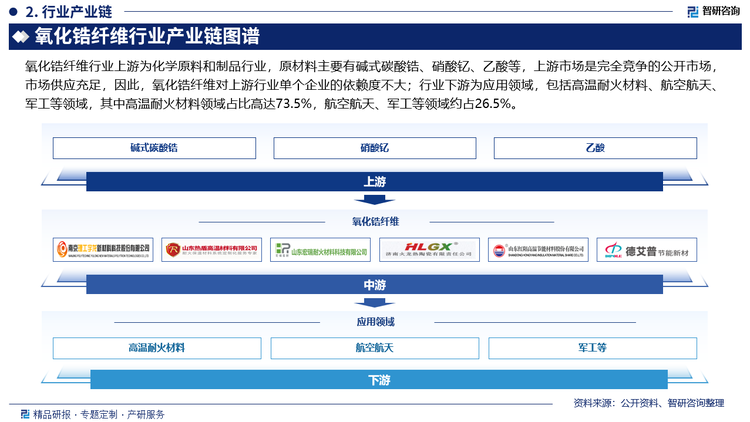Click the 南京理工宇龙新材料 logo
The image size is (750, 422).
pos(102,249)
